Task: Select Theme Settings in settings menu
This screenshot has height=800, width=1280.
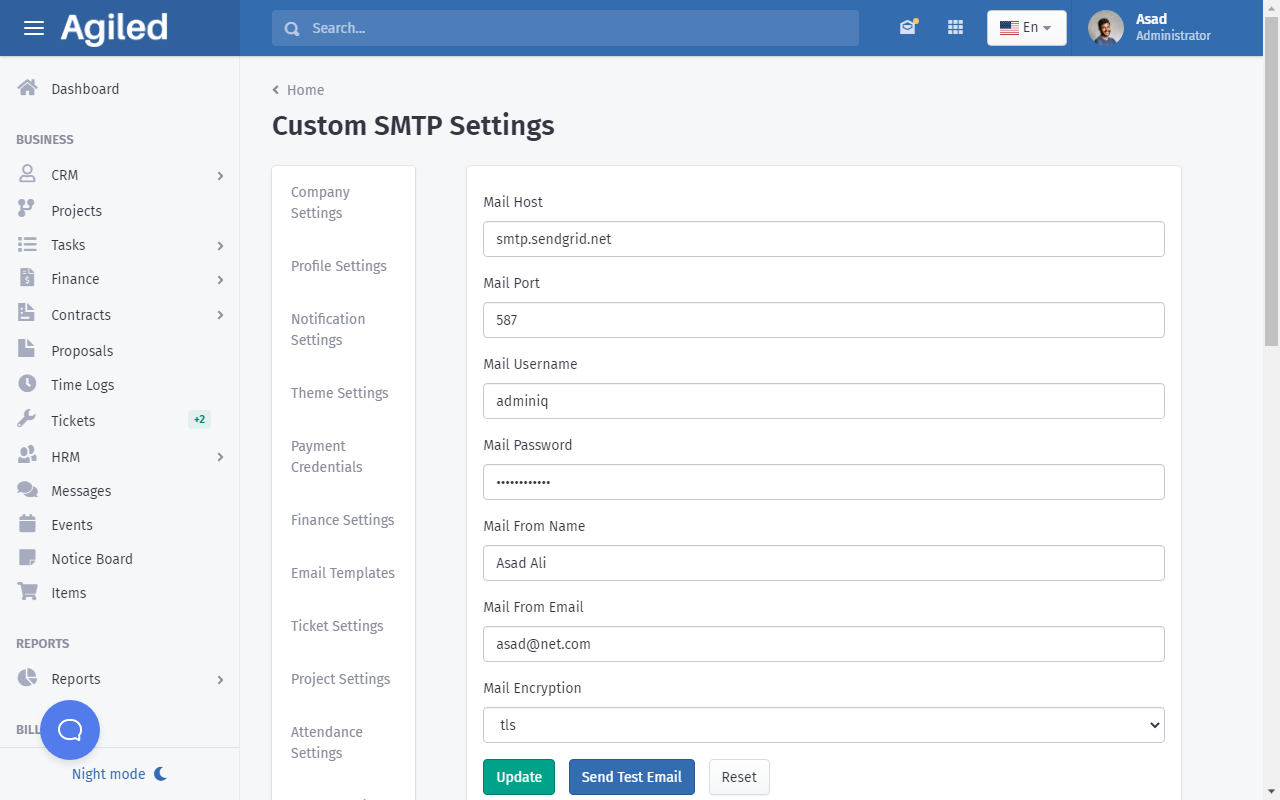Action: [x=339, y=393]
